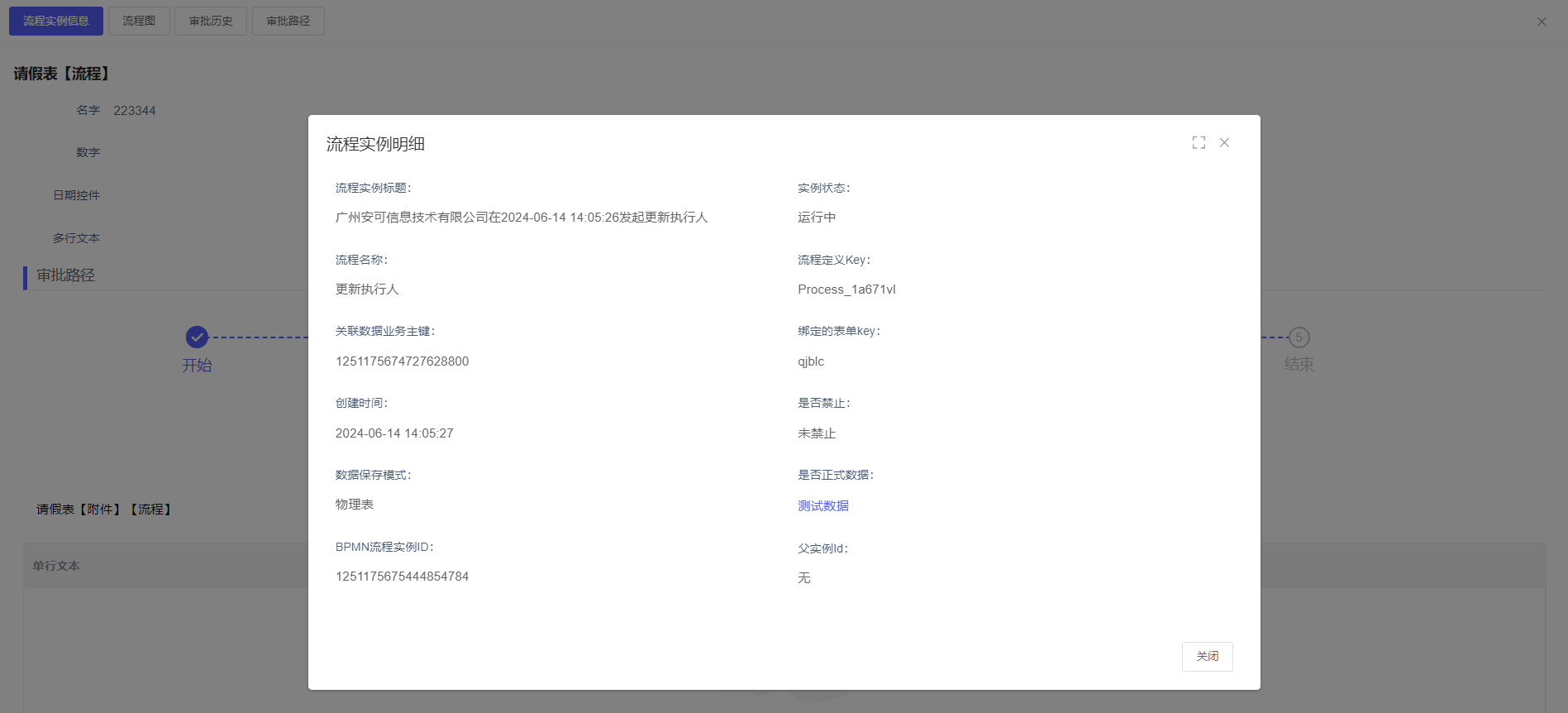This screenshot has height=713, width=1568.
Task: Close the 流程实例明细 dialog with X icon
Action: pyautogui.click(x=1224, y=143)
